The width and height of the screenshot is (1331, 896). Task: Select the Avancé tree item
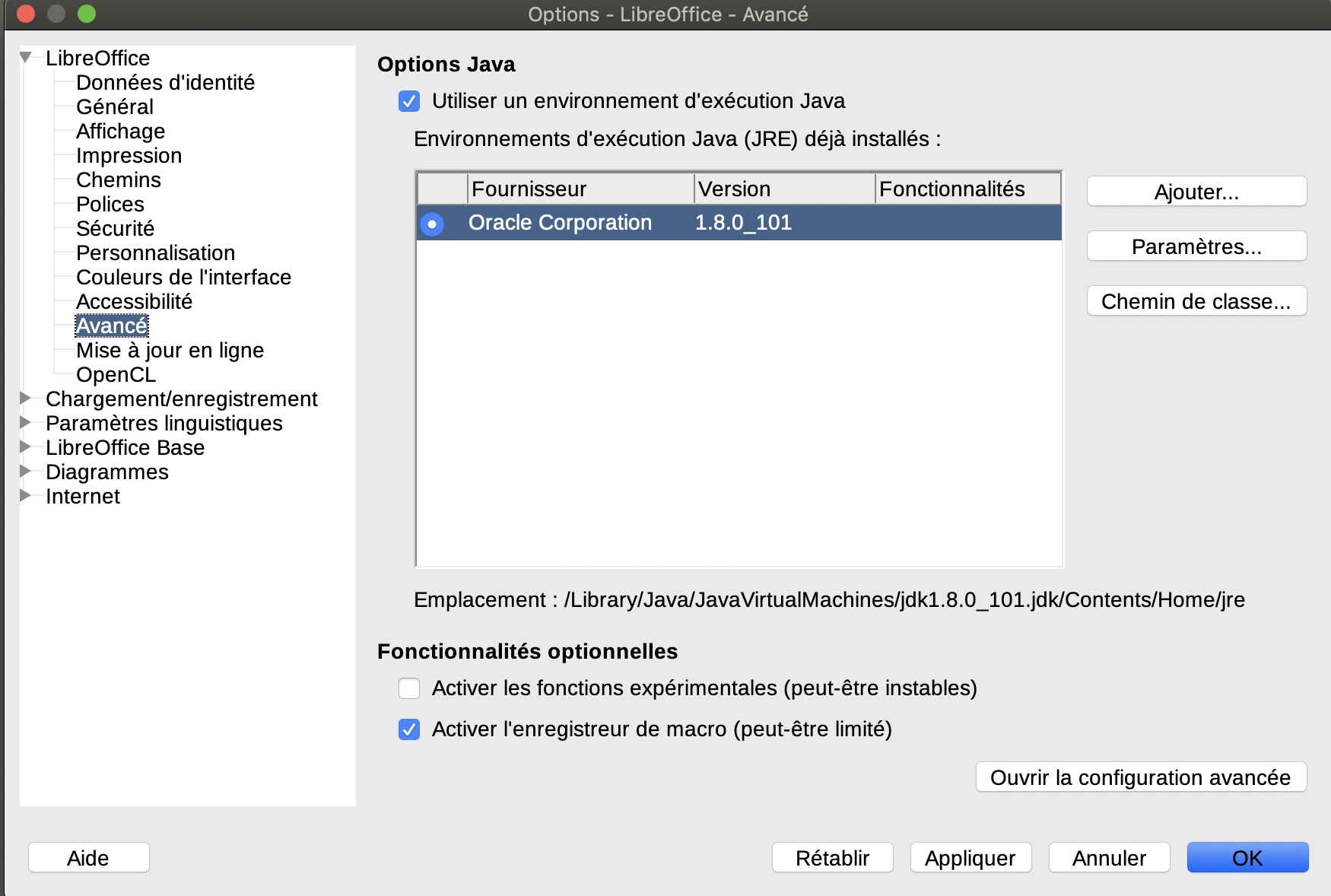tap(112, 326)
